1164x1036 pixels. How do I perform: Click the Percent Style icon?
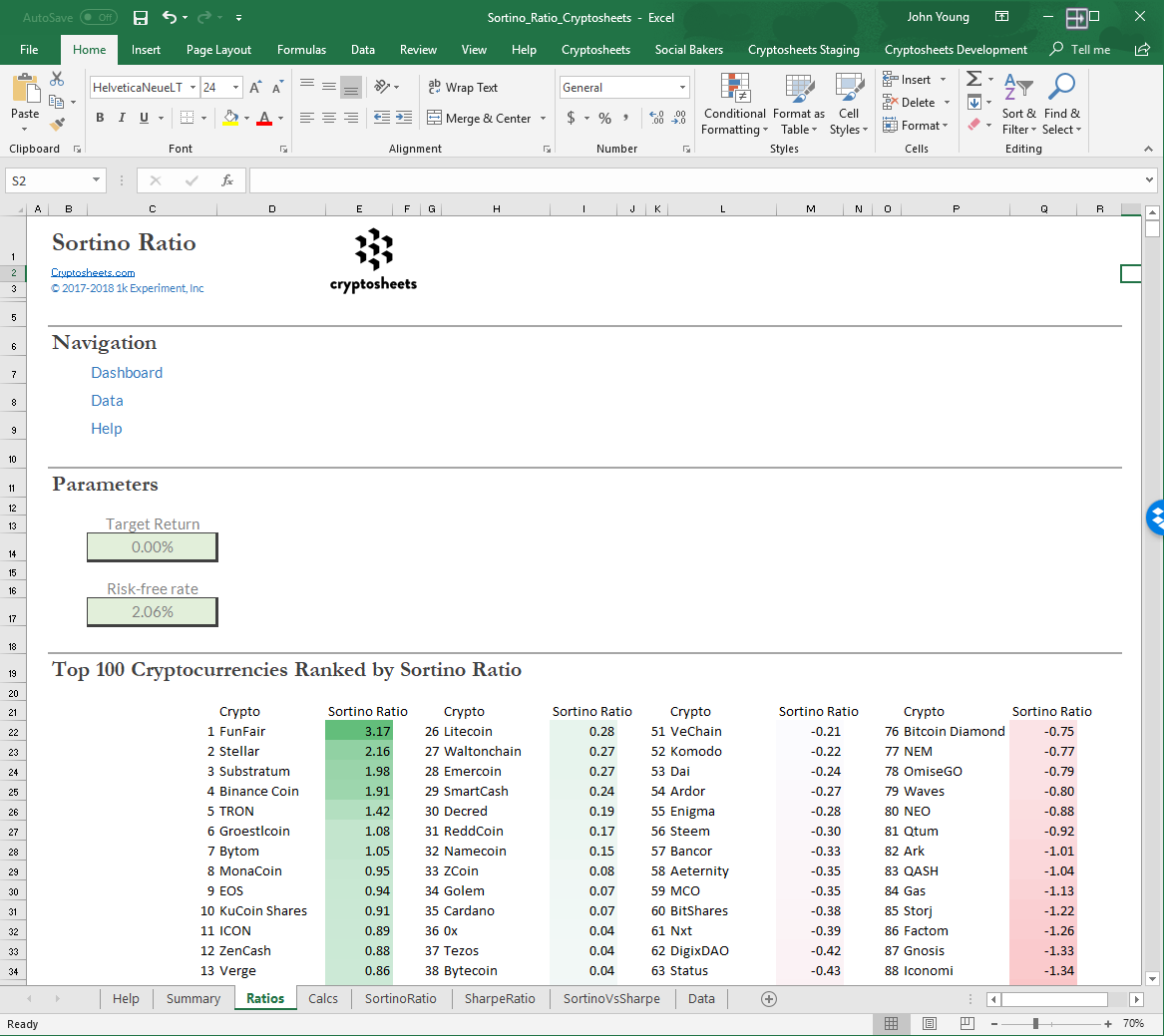pos(604,118)
